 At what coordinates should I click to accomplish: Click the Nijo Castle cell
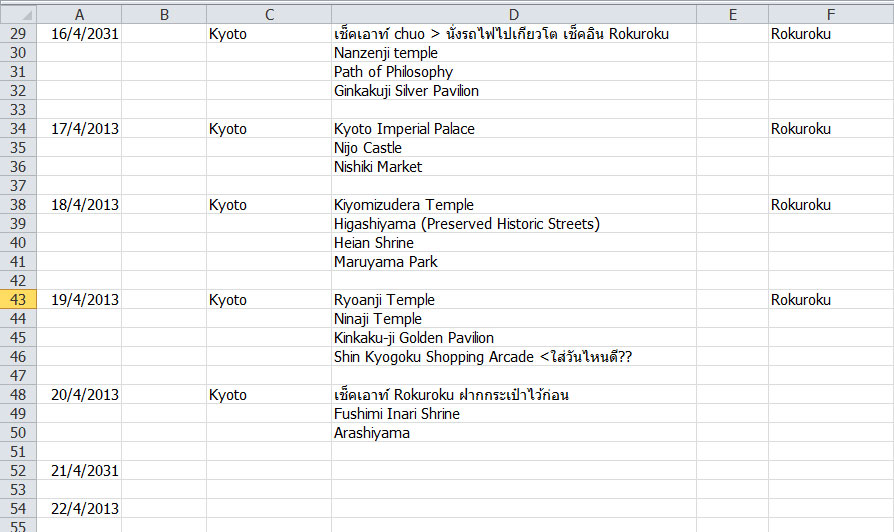click(x=514, y=148)
